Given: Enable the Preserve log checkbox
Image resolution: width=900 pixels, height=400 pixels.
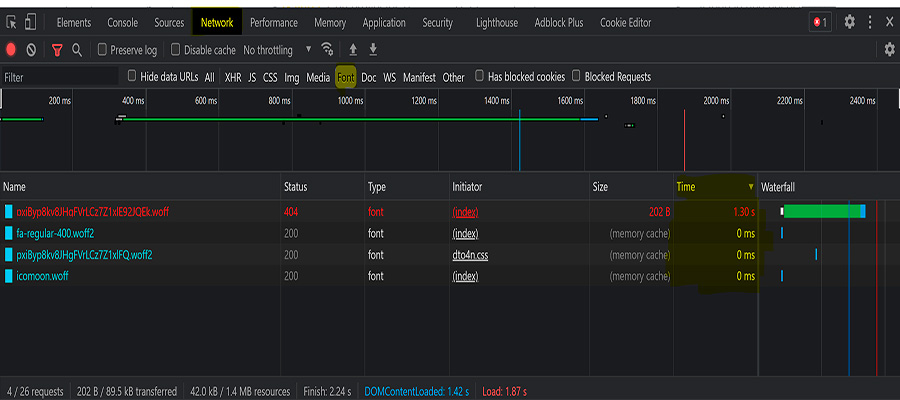Looking at the screenshot, I should click(102, 50).
